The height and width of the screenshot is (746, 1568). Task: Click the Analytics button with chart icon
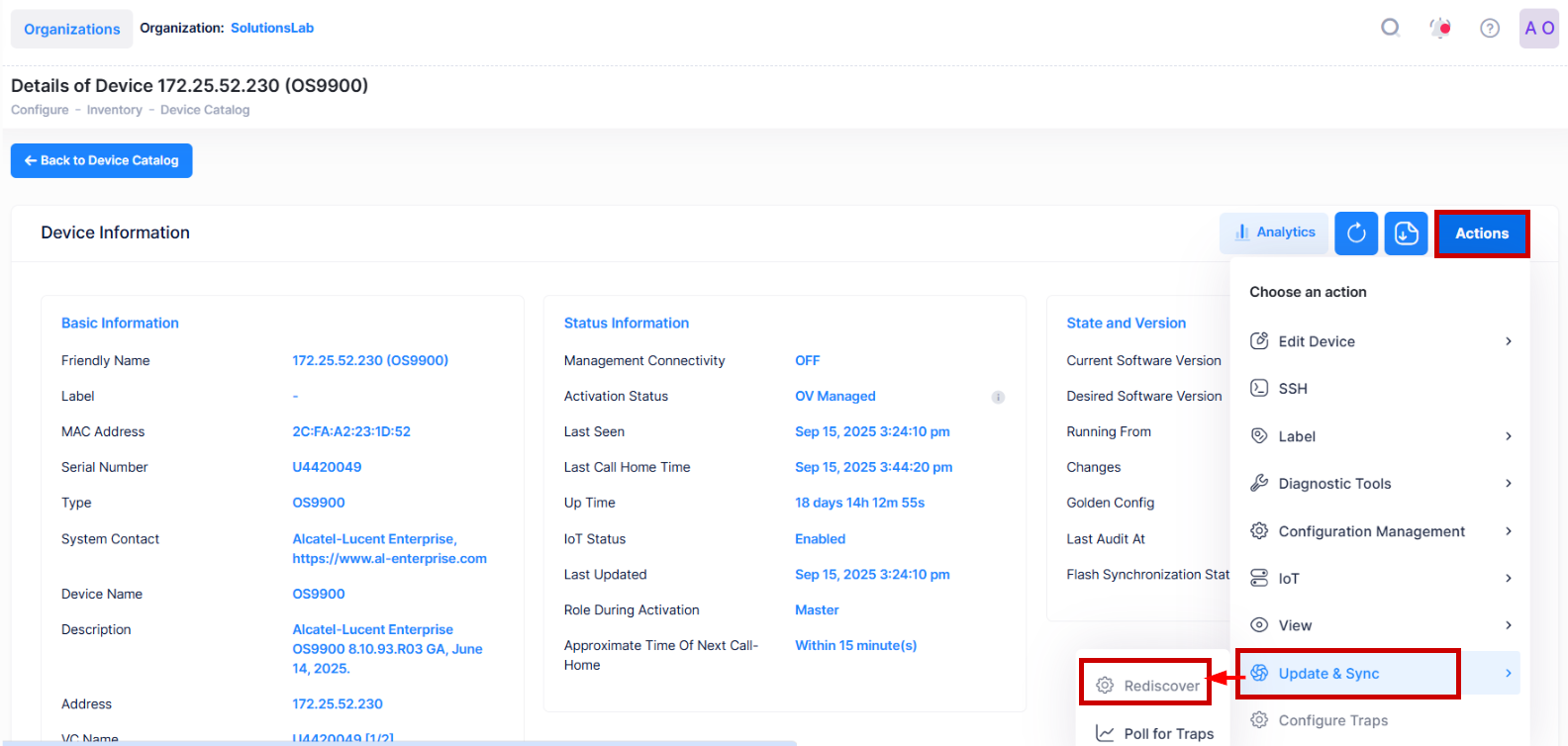1274,233
